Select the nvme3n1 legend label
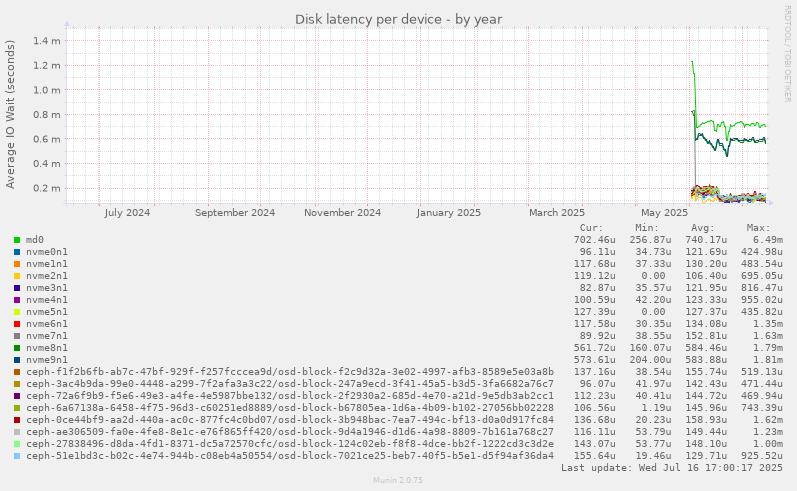The width and height of the screenshot is (797, 491). [x=47, y=288]
